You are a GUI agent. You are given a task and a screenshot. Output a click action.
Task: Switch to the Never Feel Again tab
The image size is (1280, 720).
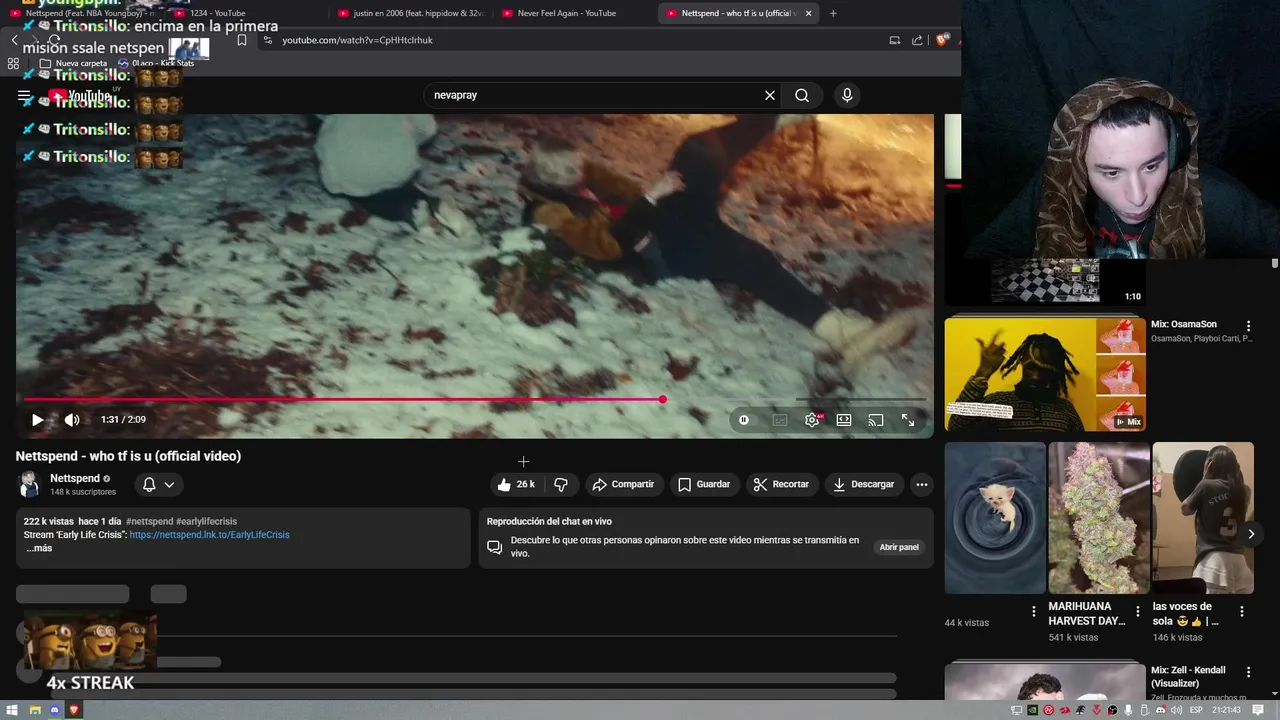(575, 13)
